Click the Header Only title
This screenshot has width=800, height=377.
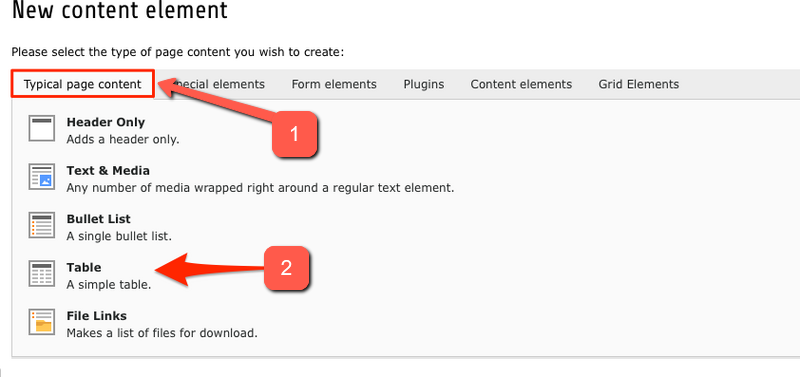point(106,122)
